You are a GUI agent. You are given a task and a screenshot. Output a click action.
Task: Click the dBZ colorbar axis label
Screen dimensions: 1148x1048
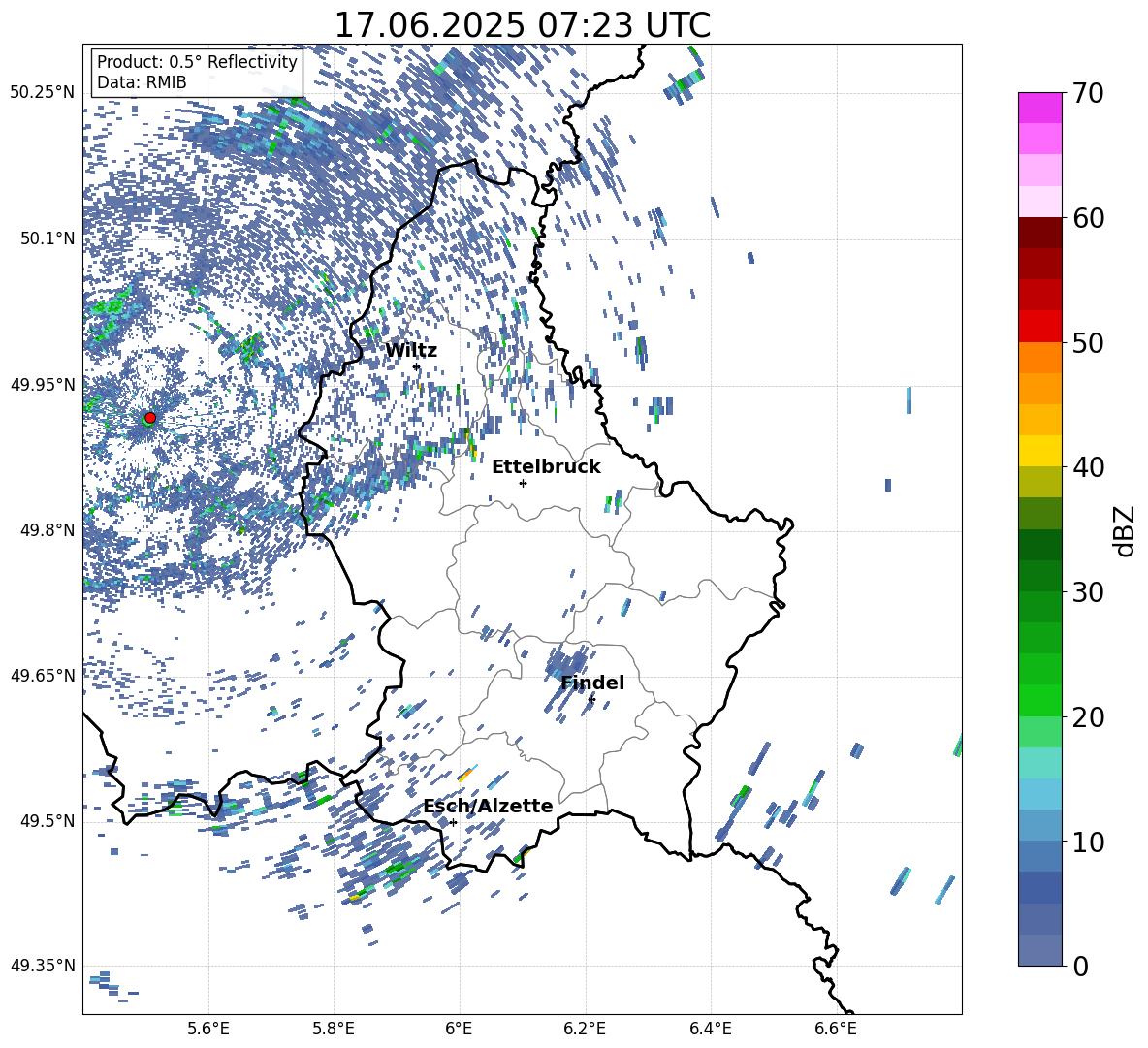(1125, 530)
